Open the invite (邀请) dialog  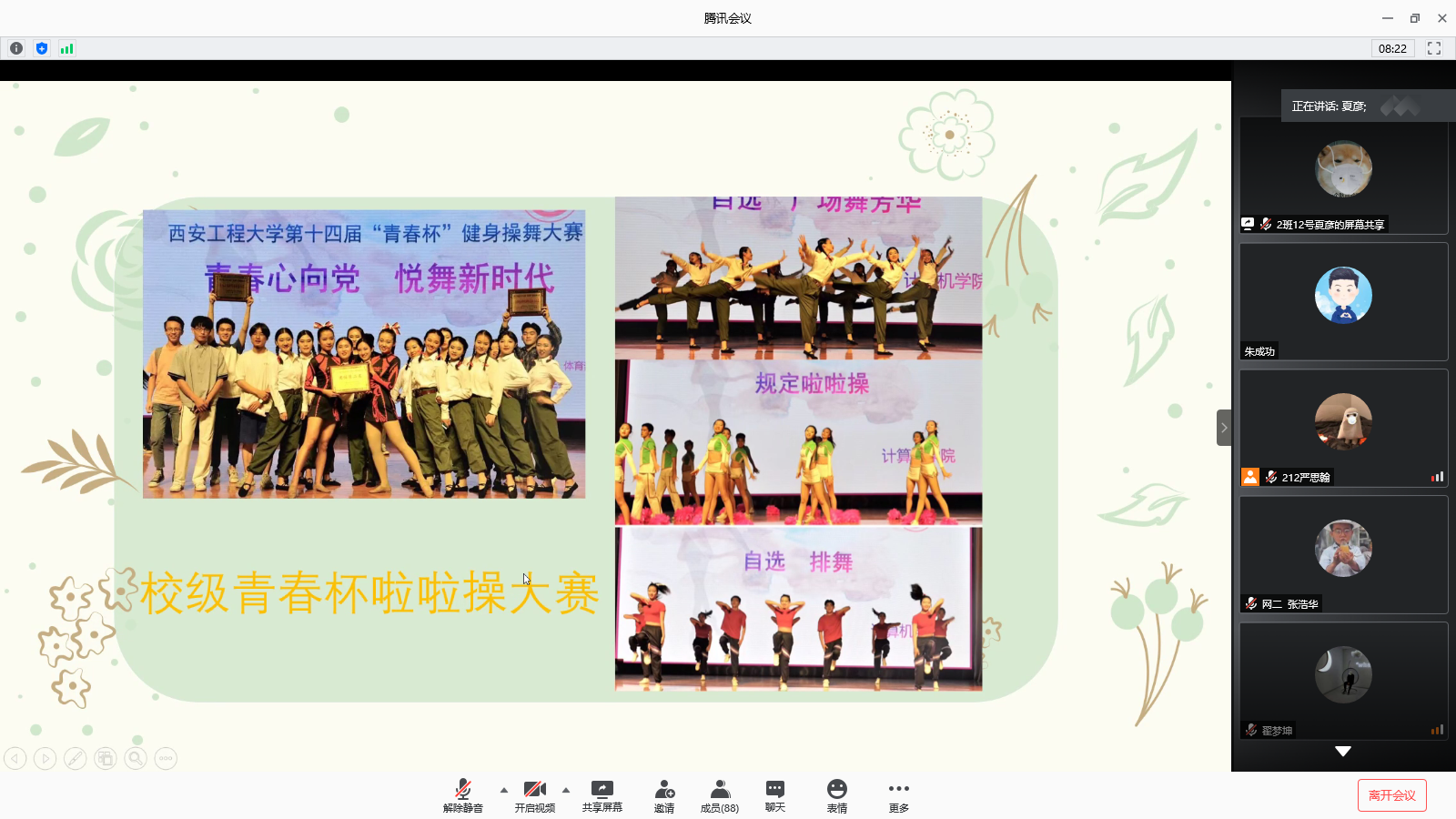coord(664,794)
